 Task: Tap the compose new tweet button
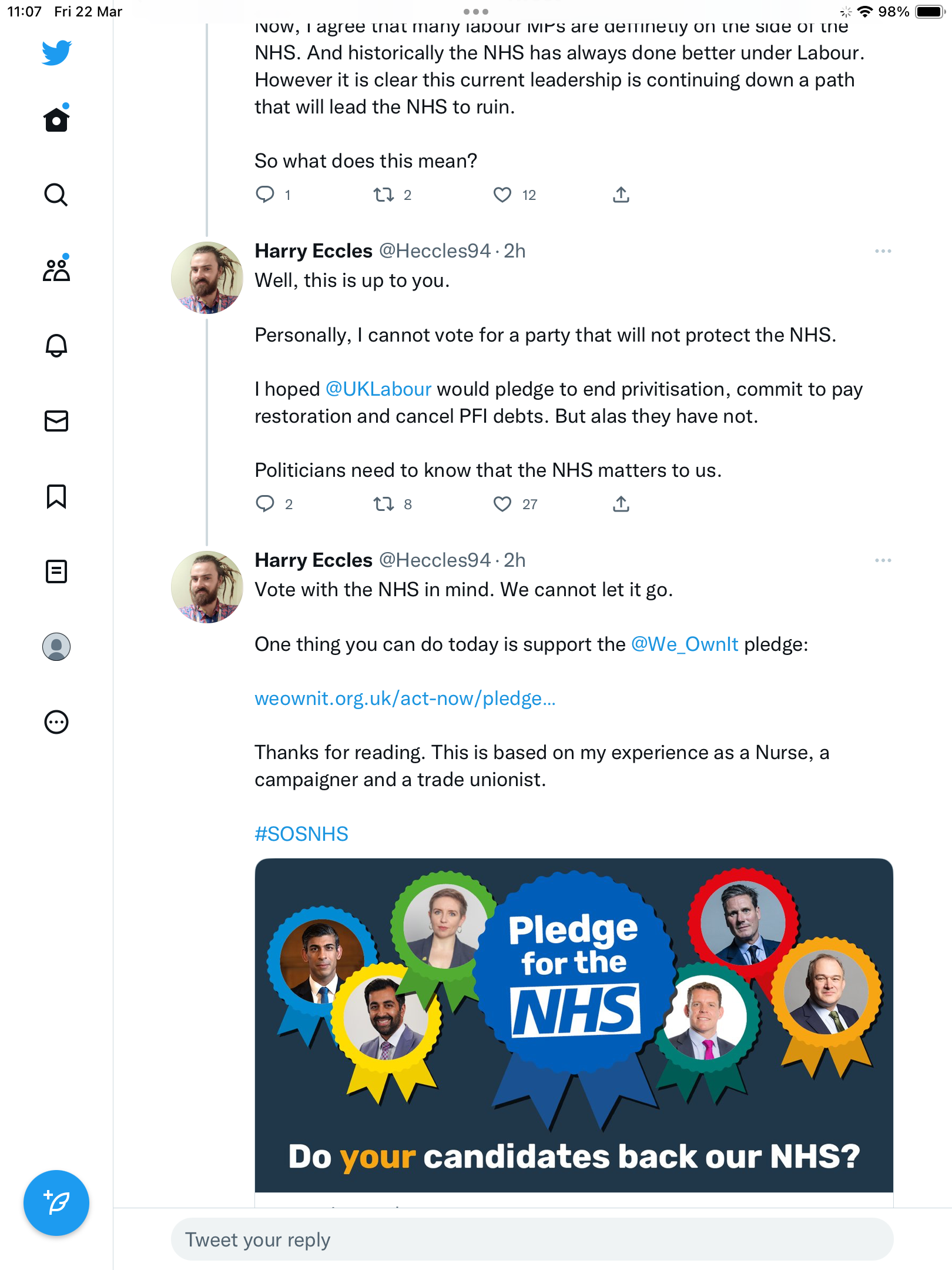click(56, 1202)
